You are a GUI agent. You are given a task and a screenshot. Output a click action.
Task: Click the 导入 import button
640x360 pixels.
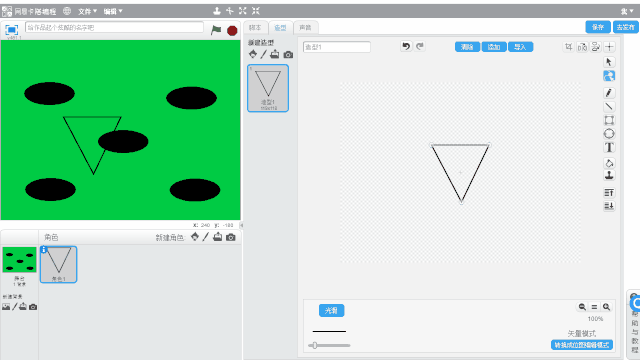(x=520, y=47)
